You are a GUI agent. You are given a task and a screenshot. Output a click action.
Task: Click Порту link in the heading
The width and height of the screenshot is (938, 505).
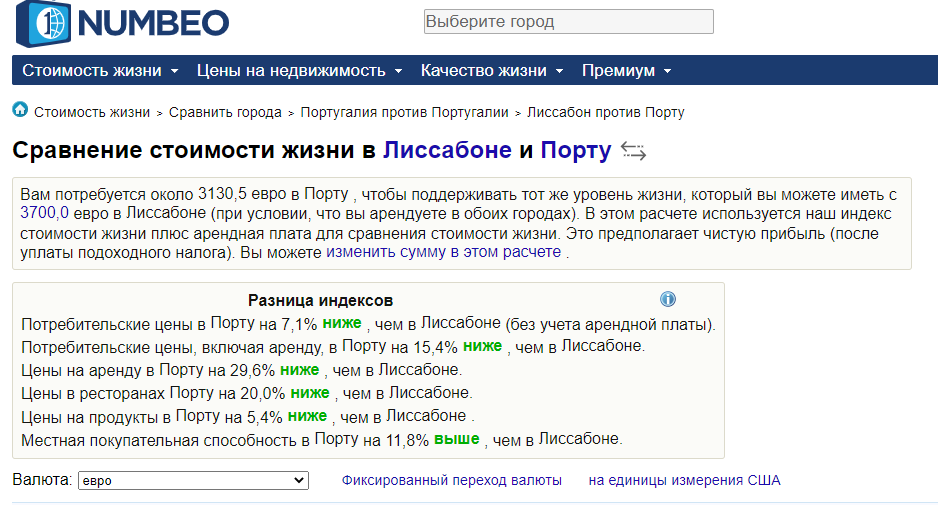[x=575, y=151]
